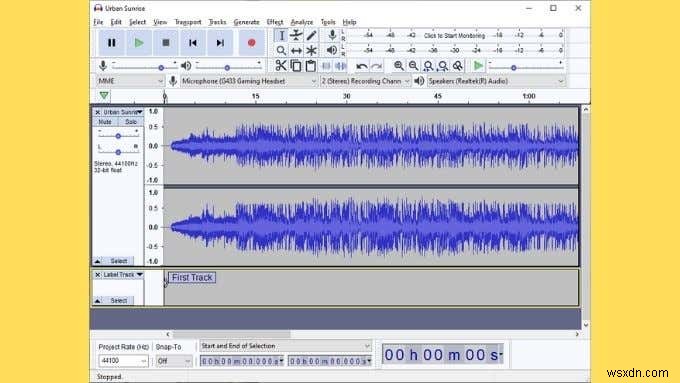
Task: Open the Microphone recording device dropdown
Action: point(248,81)
